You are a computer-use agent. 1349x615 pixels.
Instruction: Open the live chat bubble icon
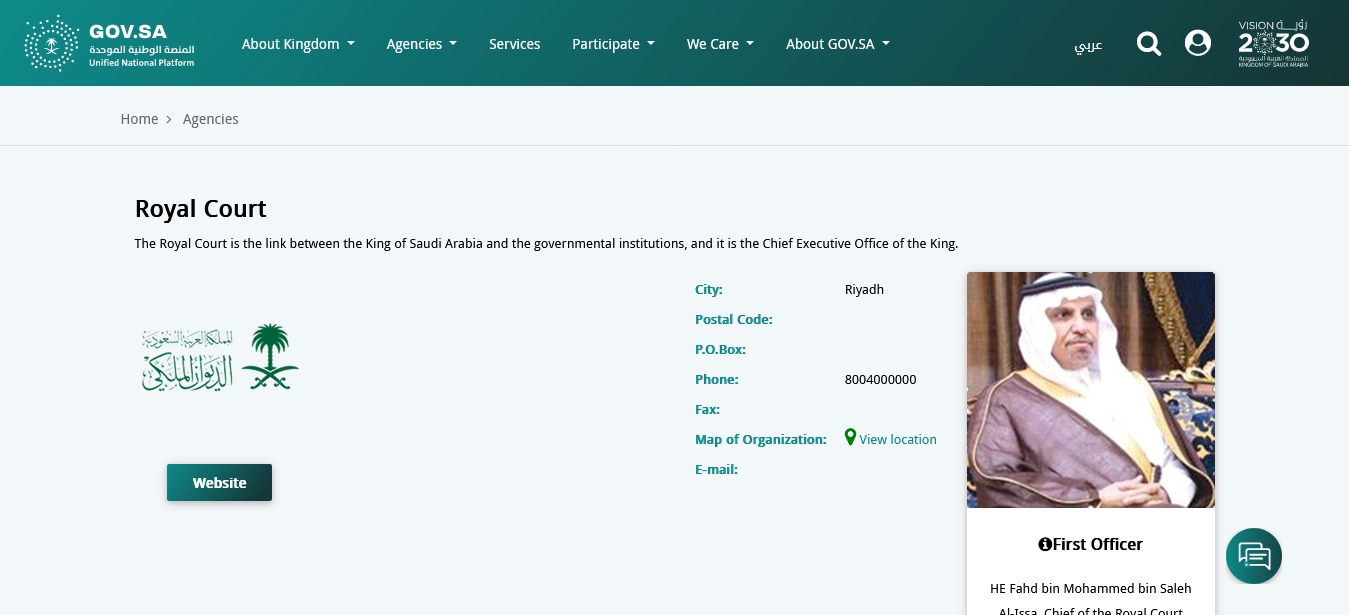coord(1254,555)
